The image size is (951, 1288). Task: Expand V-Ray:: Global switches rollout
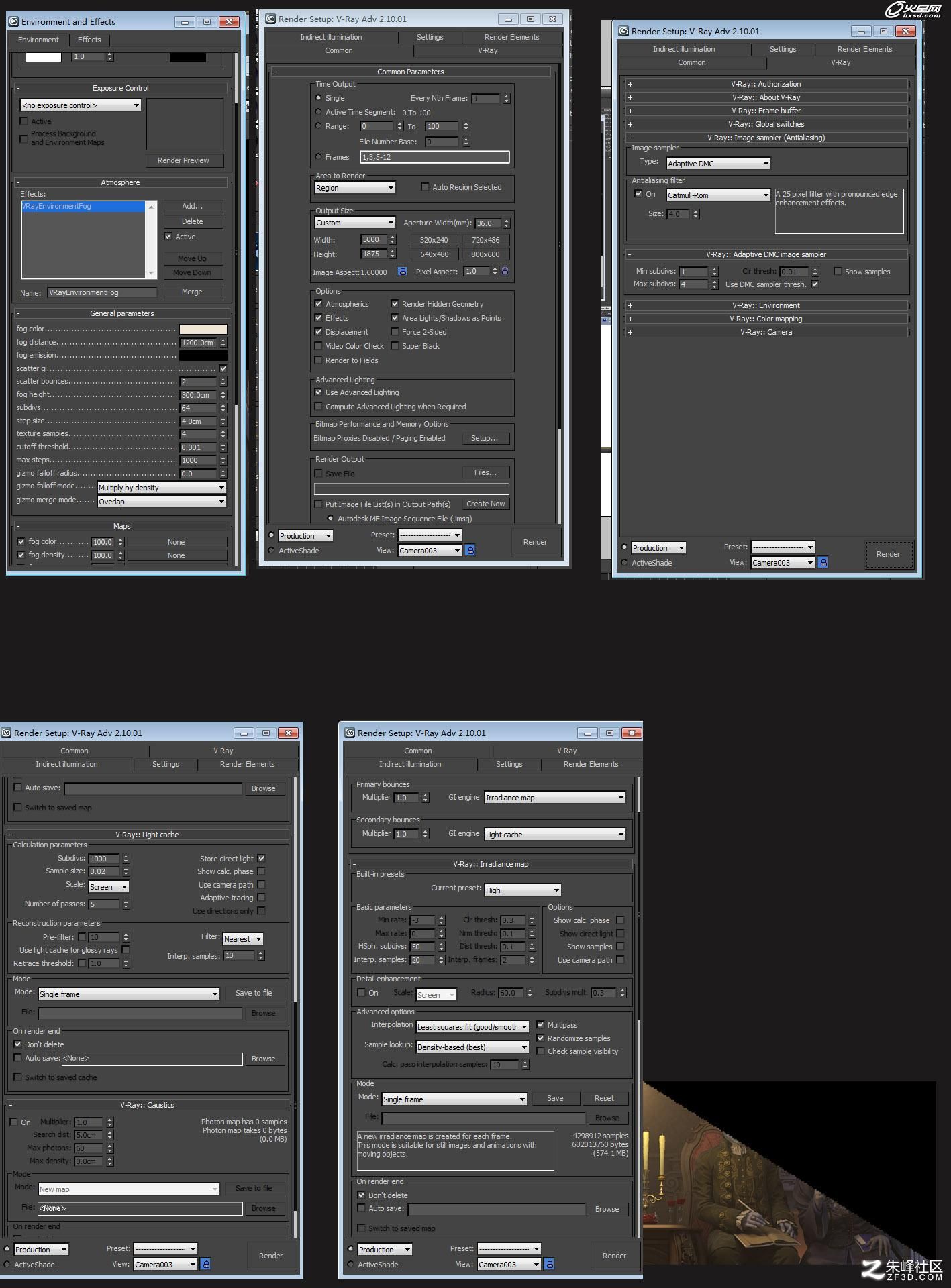click(766, 124)
